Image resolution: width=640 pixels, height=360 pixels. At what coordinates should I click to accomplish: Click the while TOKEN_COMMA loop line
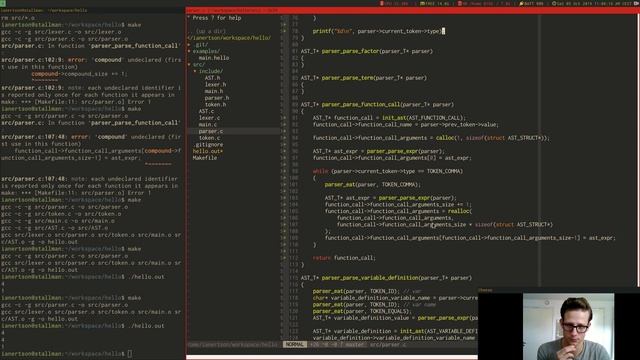[x=387, y=171]
